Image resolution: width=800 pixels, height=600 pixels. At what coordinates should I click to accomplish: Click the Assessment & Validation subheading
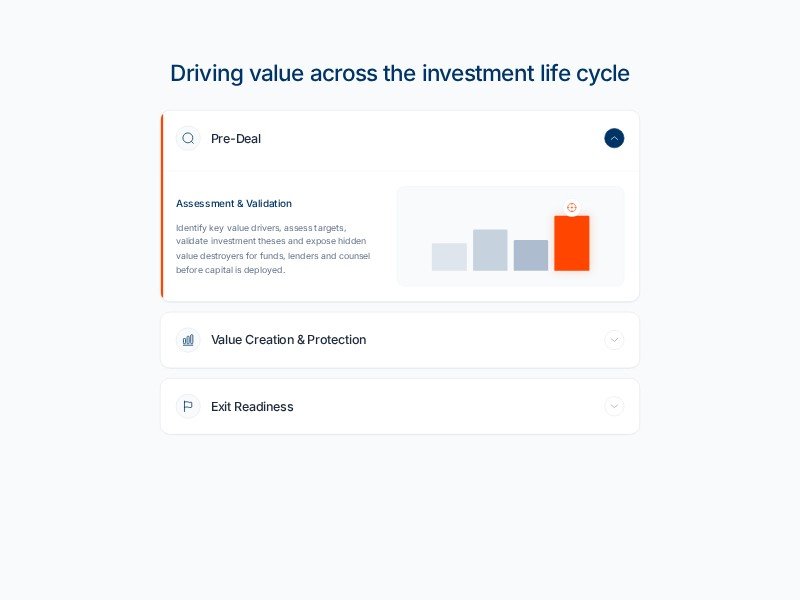234,204
